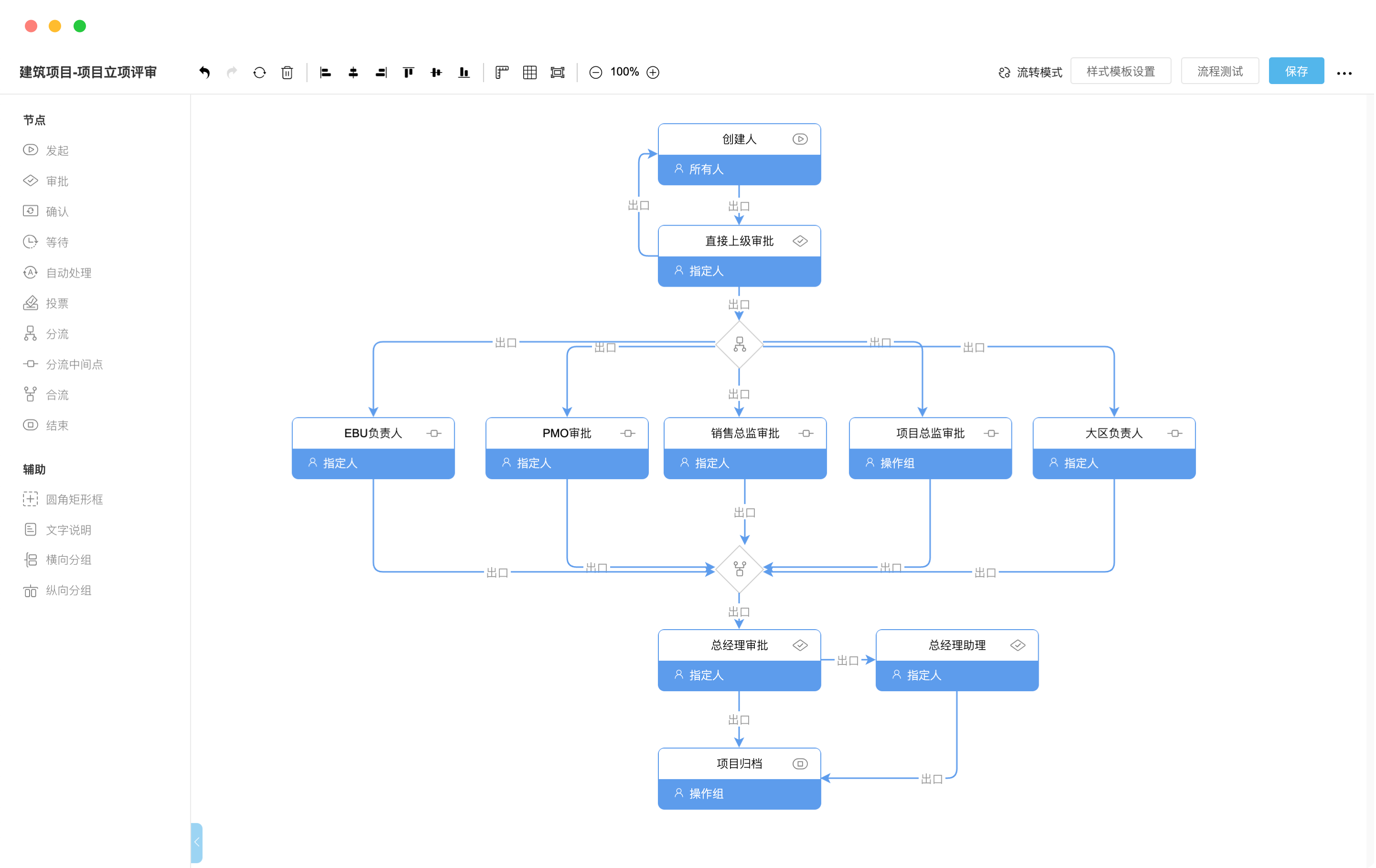
Task: Expand the left panel collapse handle
Action: click(x=196, y=842)
